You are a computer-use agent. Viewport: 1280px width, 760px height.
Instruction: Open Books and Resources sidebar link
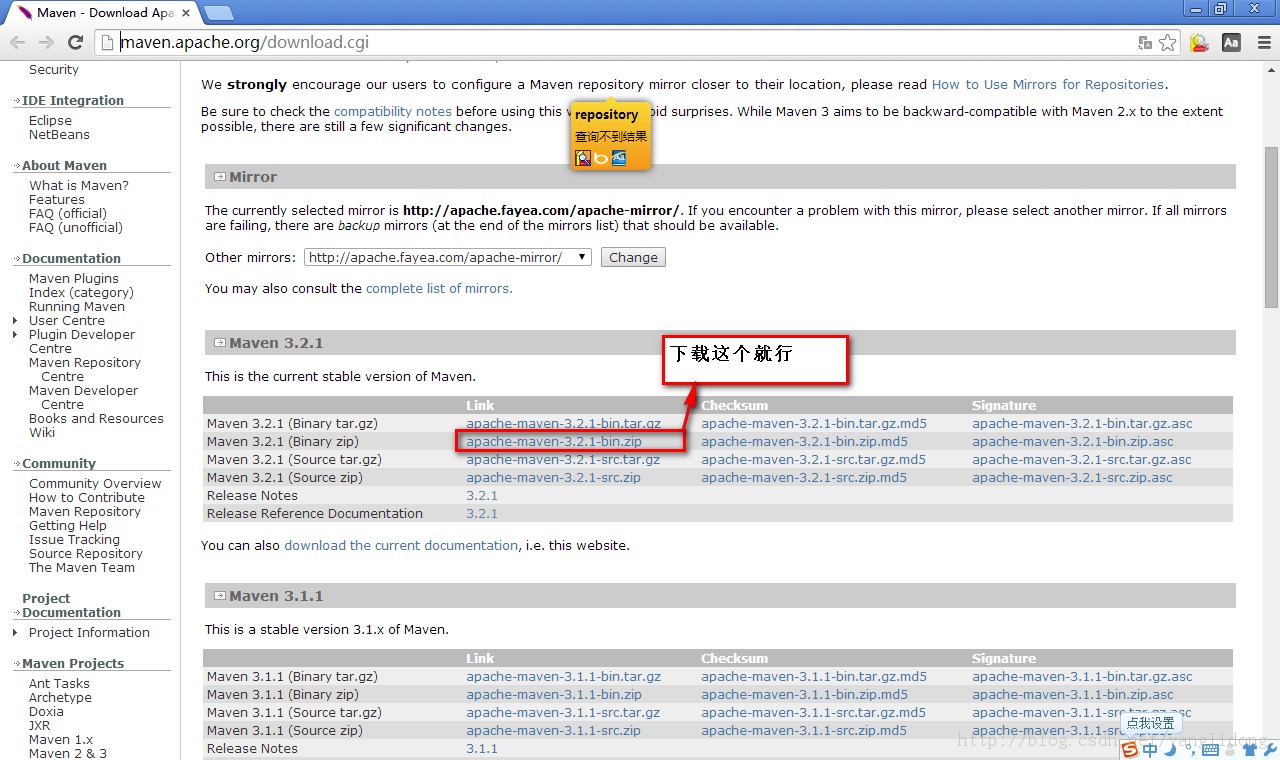pos(96,419)
